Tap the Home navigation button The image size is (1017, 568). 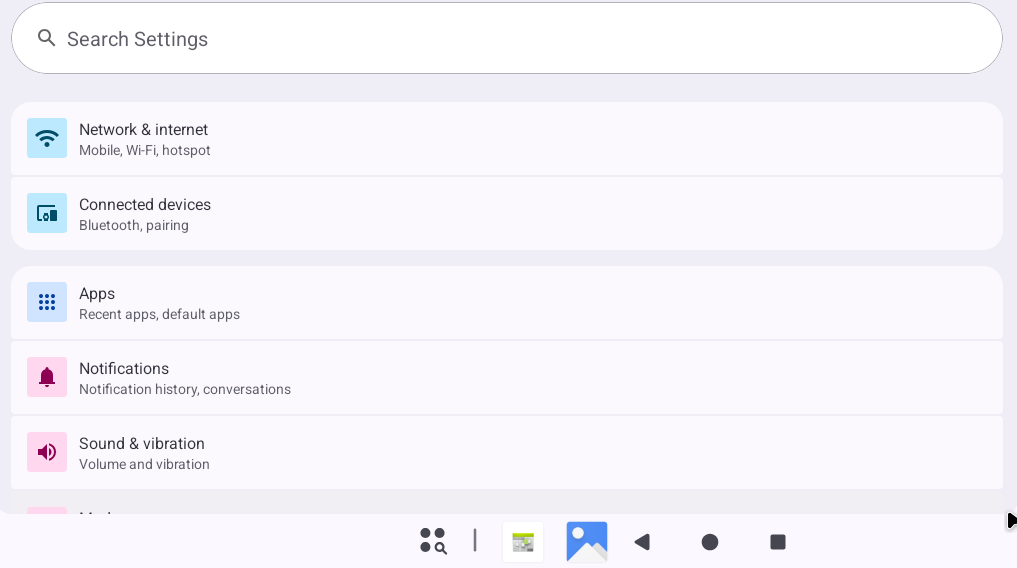point(710,542)
